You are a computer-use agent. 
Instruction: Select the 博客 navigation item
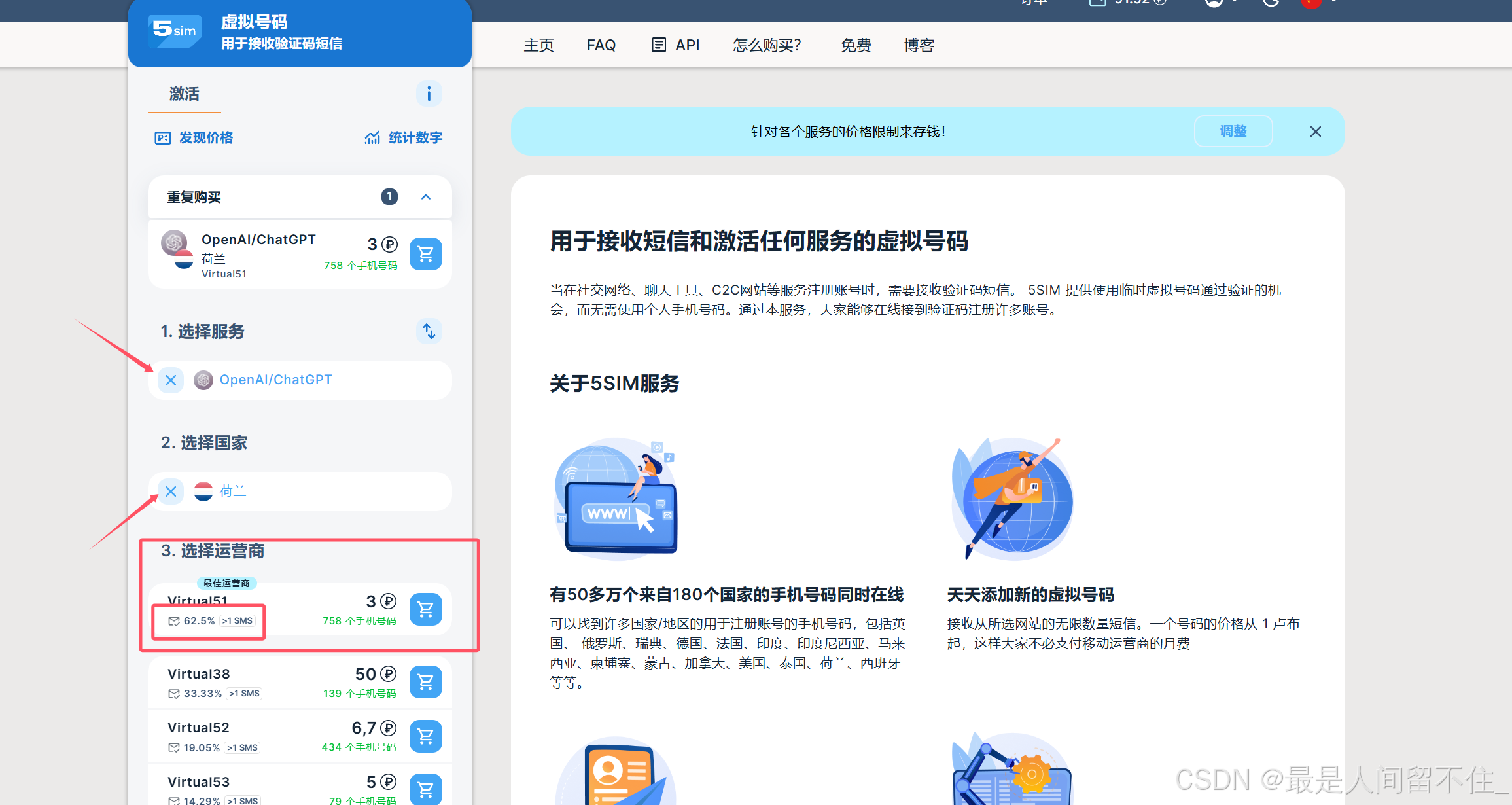click(919, 45)
